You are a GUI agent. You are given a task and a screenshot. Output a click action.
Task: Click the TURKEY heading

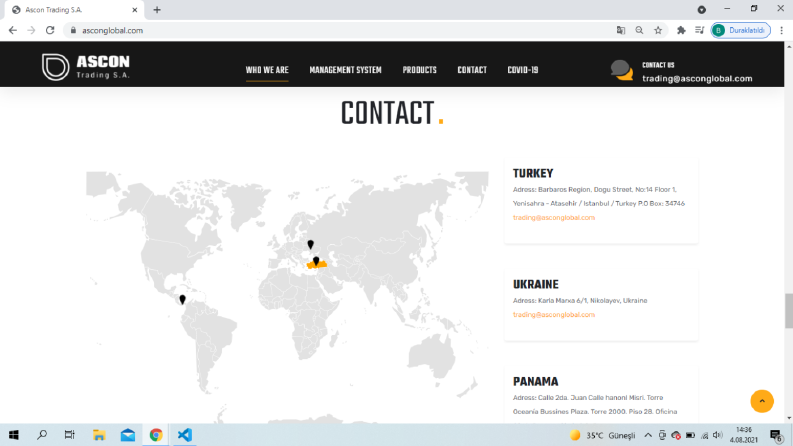click(x=533, y=173)
